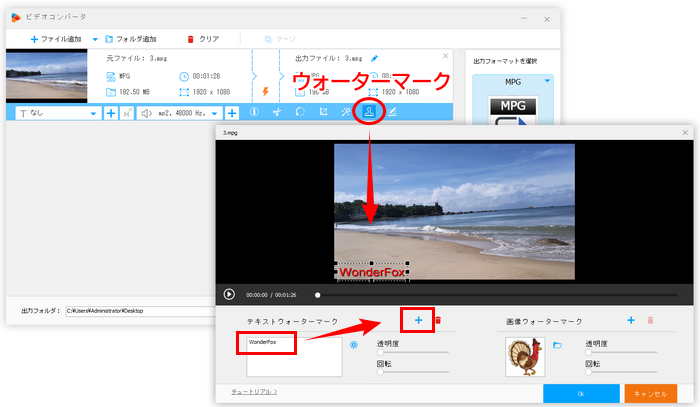Click the 出力フォルダ path field
700x407 pixels.
pyautogui.click(x=141, y=311)
